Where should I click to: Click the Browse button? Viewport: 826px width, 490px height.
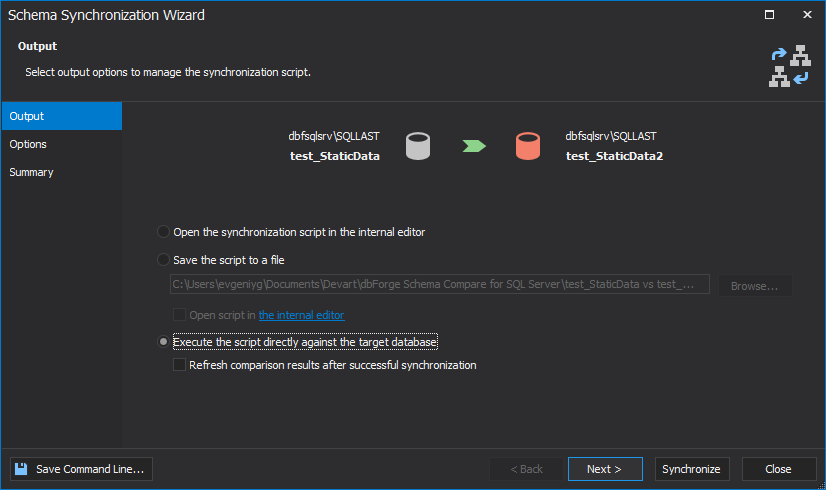tap(754, 286)
